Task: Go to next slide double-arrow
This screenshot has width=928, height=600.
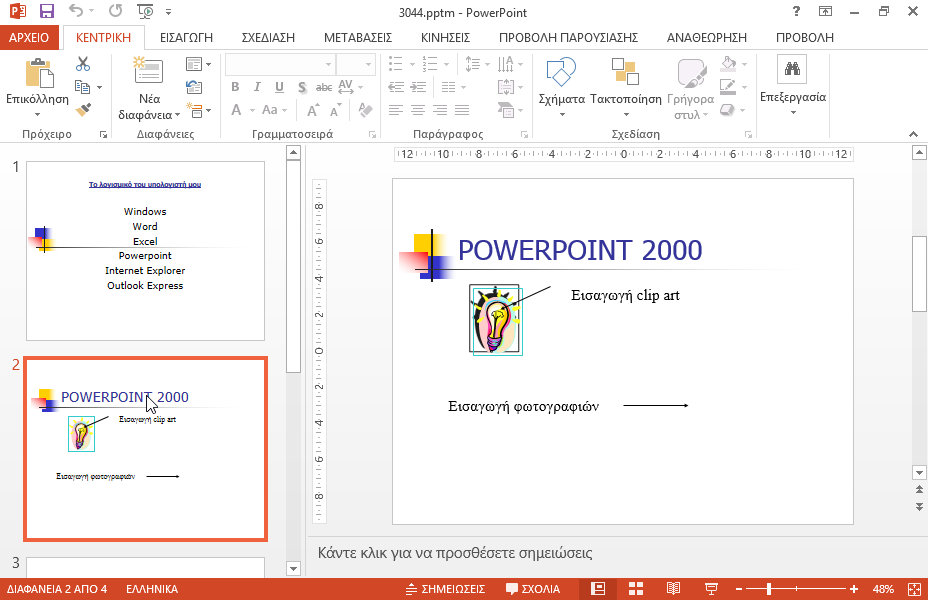Action: point(919,507)
